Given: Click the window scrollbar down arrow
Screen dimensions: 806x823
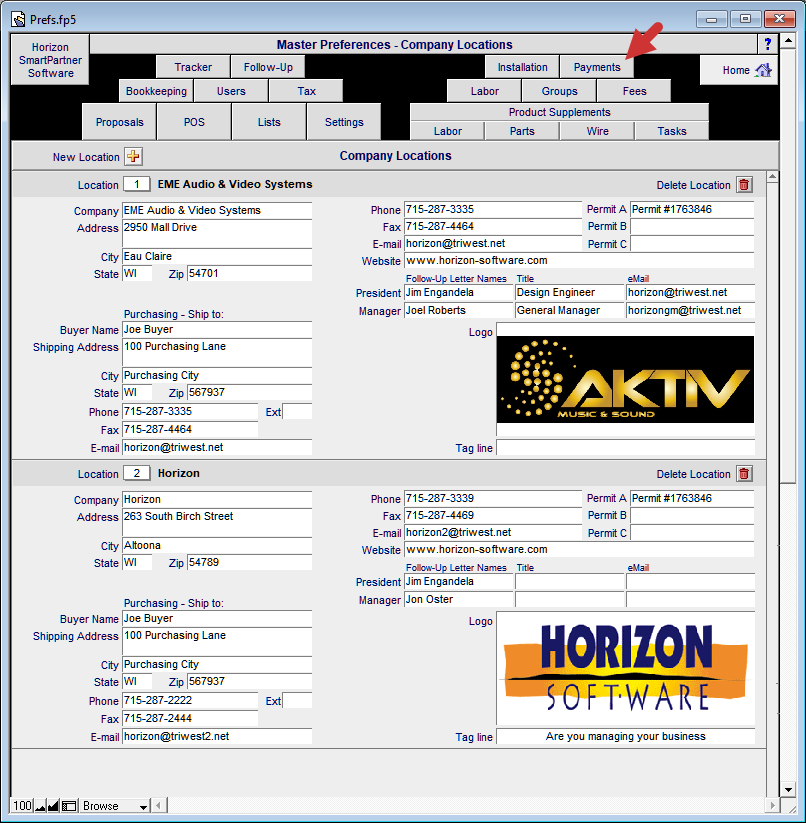Looking at the screenshot, I should point(788,790).
